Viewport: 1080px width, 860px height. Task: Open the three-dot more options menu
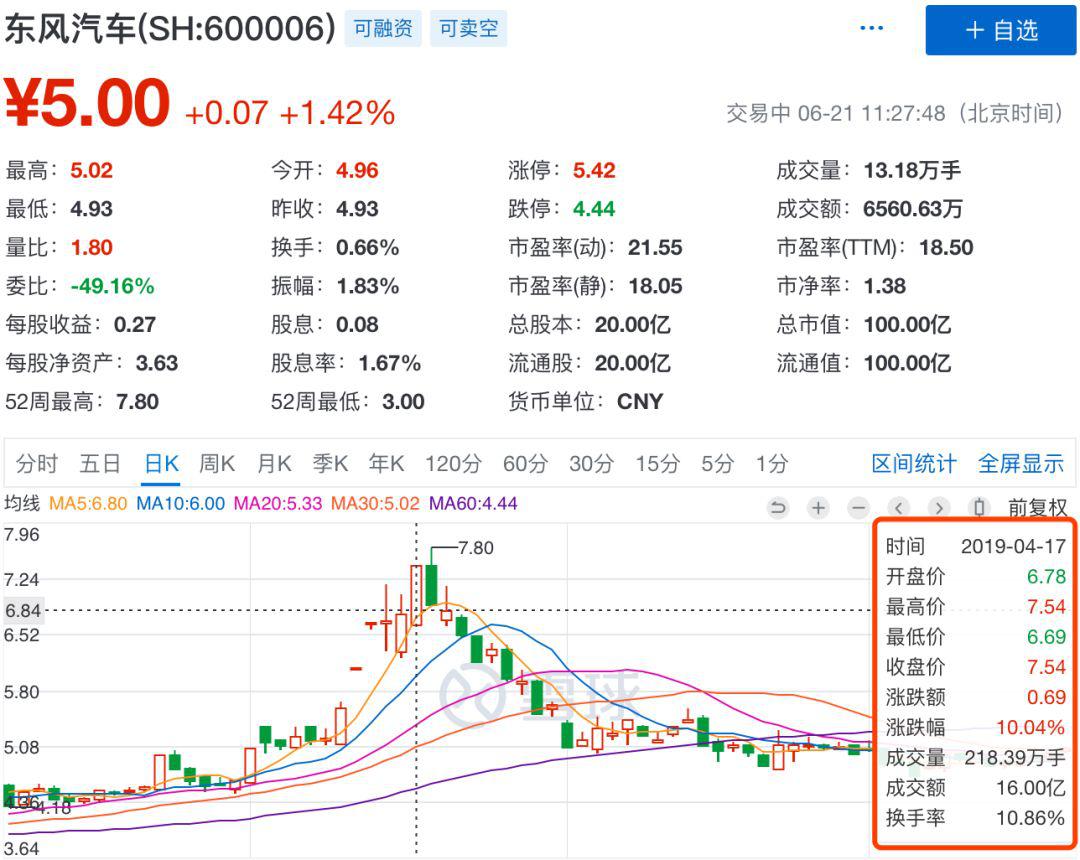[x=871, y=28]
